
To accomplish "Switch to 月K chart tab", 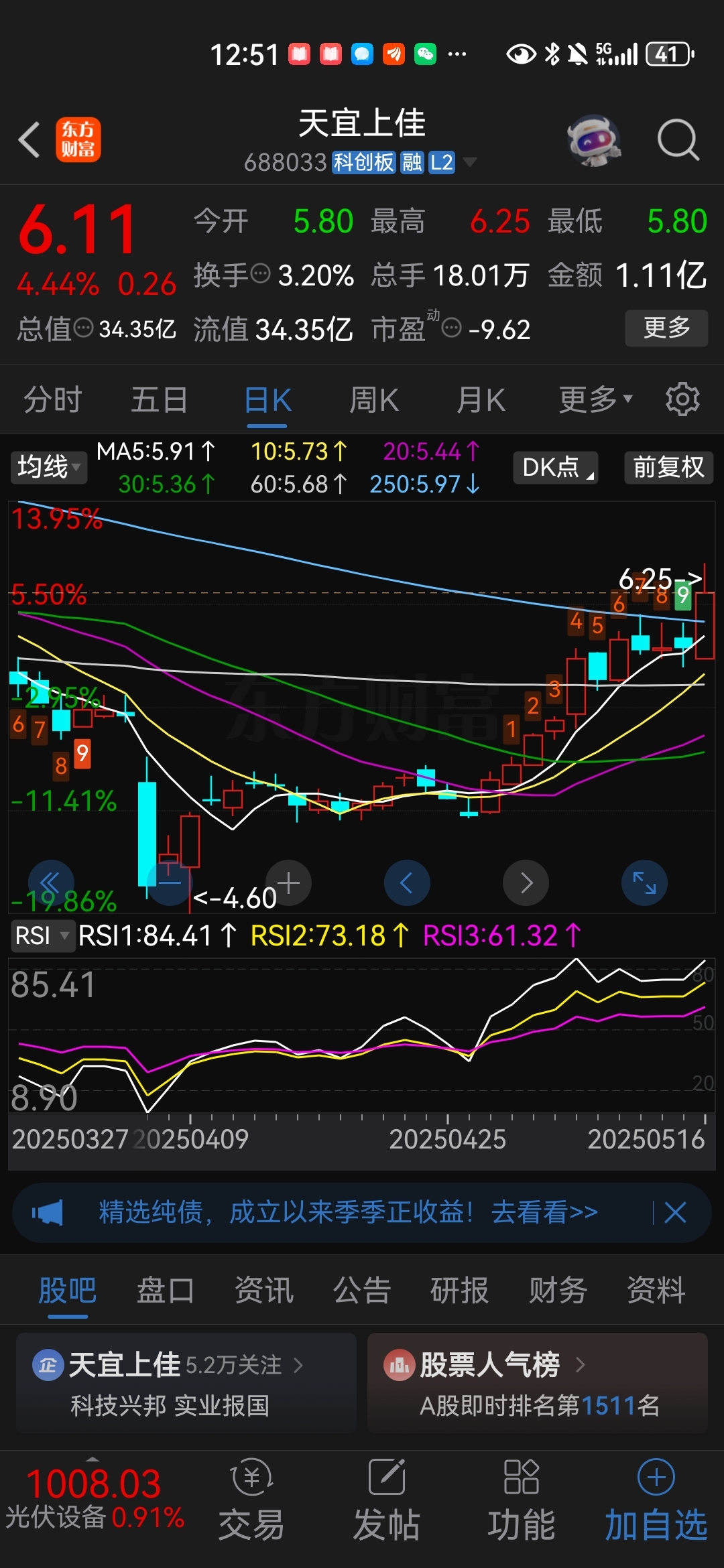I will [481, 400].
